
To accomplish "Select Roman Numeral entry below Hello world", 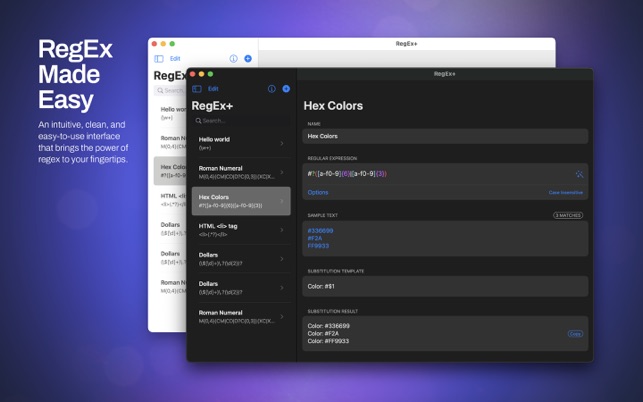I will coord(241,172).
